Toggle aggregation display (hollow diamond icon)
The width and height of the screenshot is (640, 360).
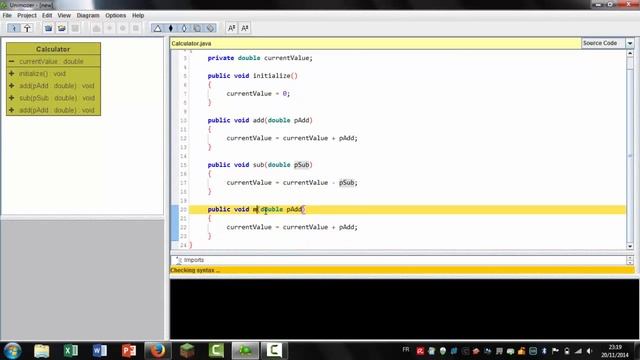pyautogui.click(x=184, y=28)
